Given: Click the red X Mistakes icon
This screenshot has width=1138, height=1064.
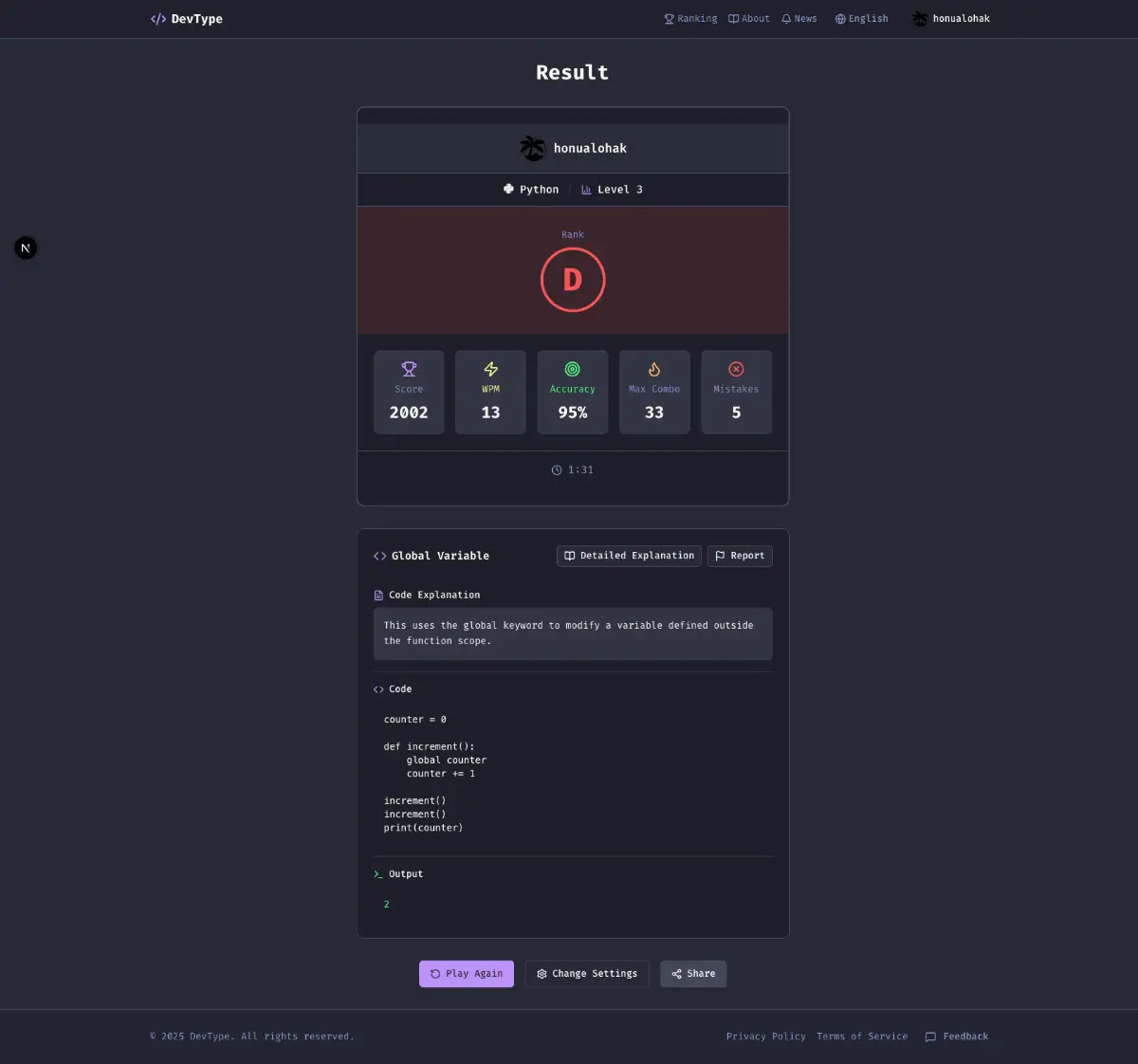Looking at the screenshot, I should pyautogui.click(x=736, y=369).
